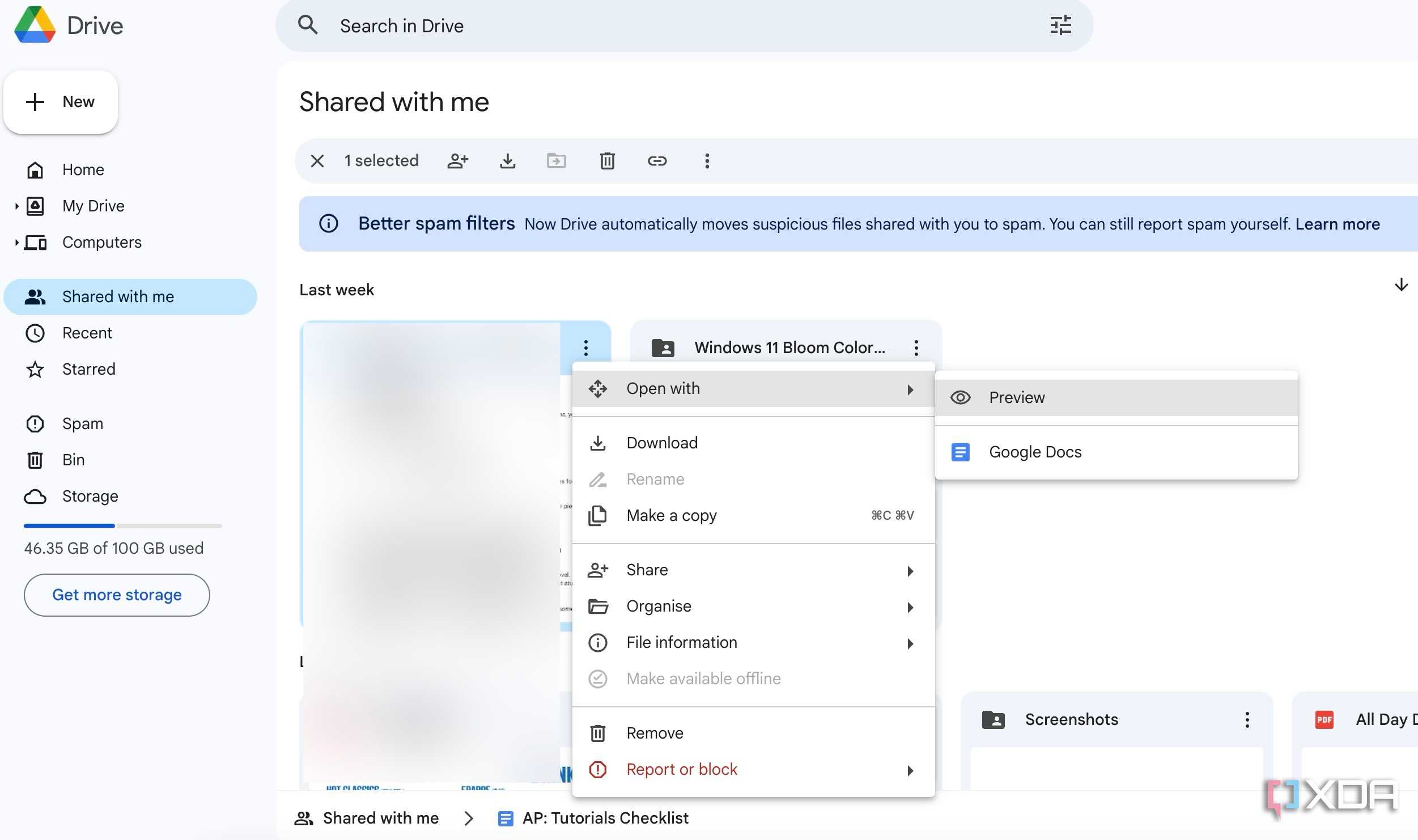Screen dimensions: 1418x840
Task: Click AP: Tutorials Checklist breadcrumb
Action: [593, 818]
